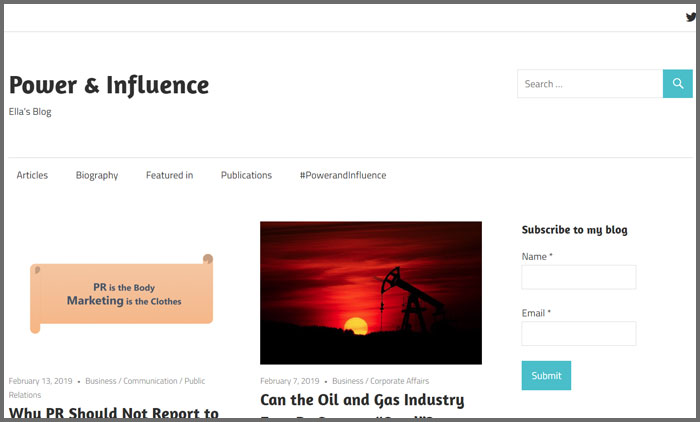This screenshot has height=422, width=700.
Task: Click the Ella's Blog tagline
Action: tap(30, 112)
